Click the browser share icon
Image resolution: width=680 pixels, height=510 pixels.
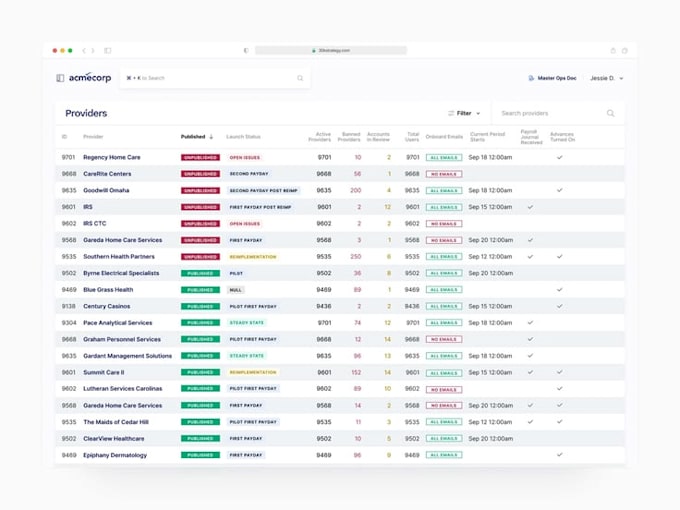613,51
